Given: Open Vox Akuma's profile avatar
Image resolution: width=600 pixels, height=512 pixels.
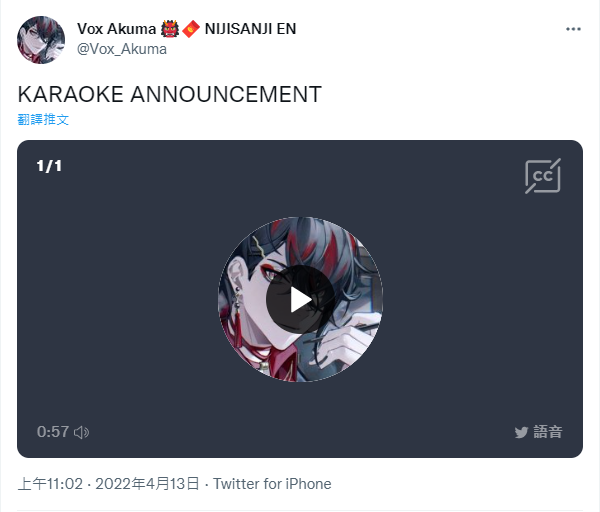Looking at the screenshot, I should (41, 39).
